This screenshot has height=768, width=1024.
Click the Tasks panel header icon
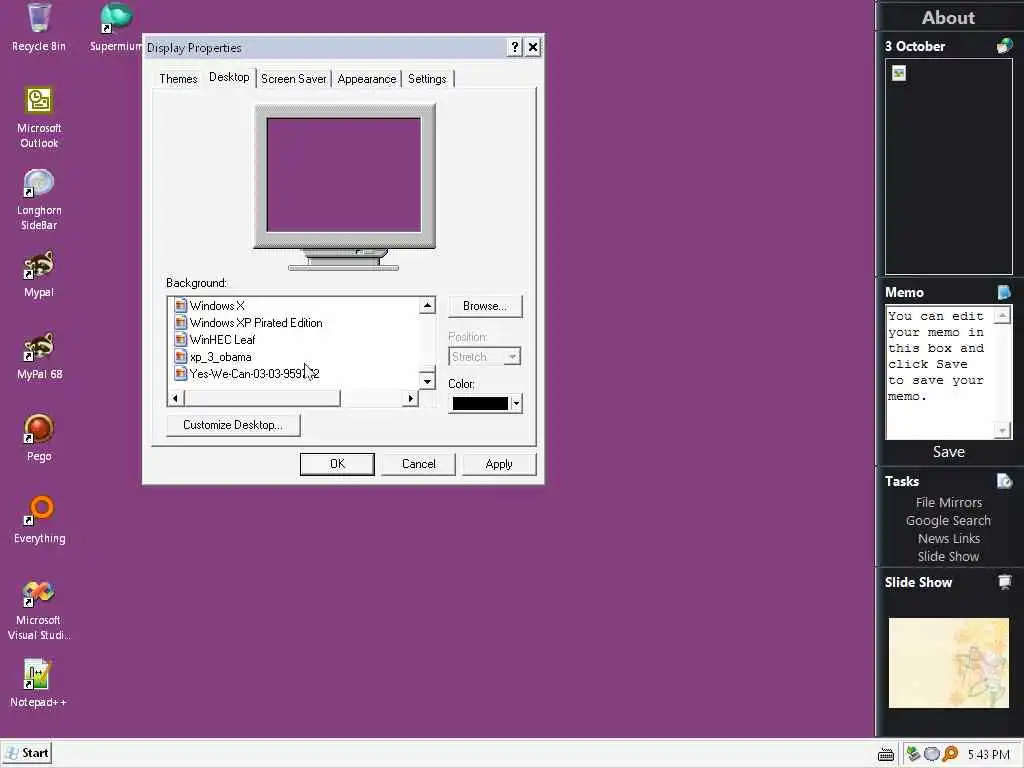click(x=1004, y=481)
